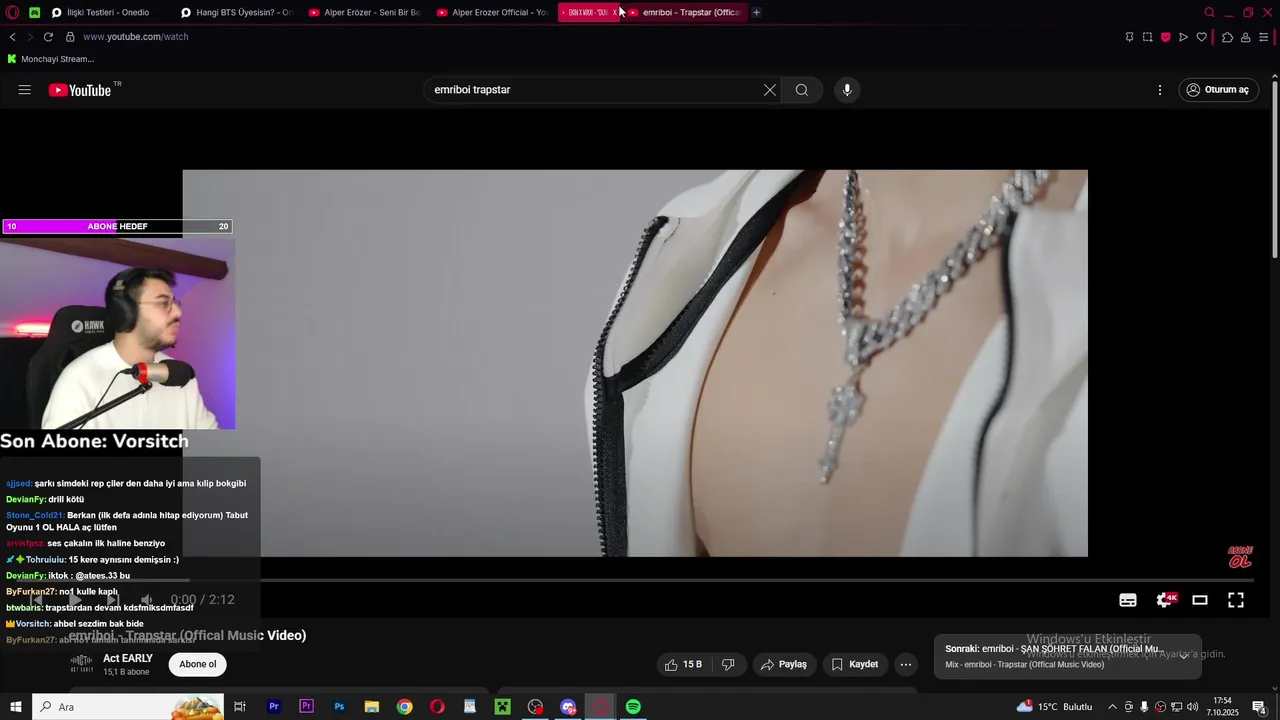Image resolution: width=1280 pixels, height=720 pixels.
Task: Open Spotify from taskbar
Action: (x=633, y=707)
